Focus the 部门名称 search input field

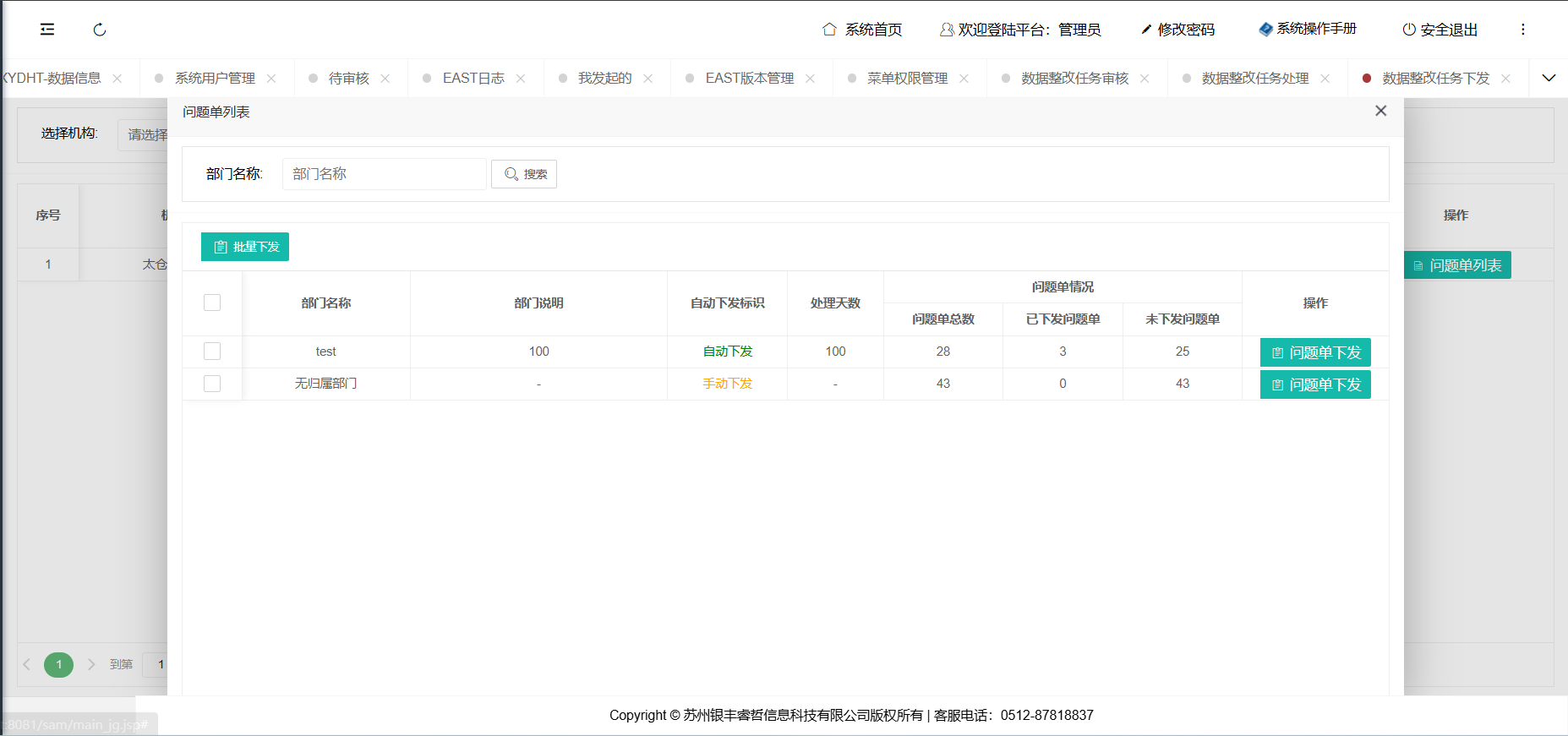[384, 174]
